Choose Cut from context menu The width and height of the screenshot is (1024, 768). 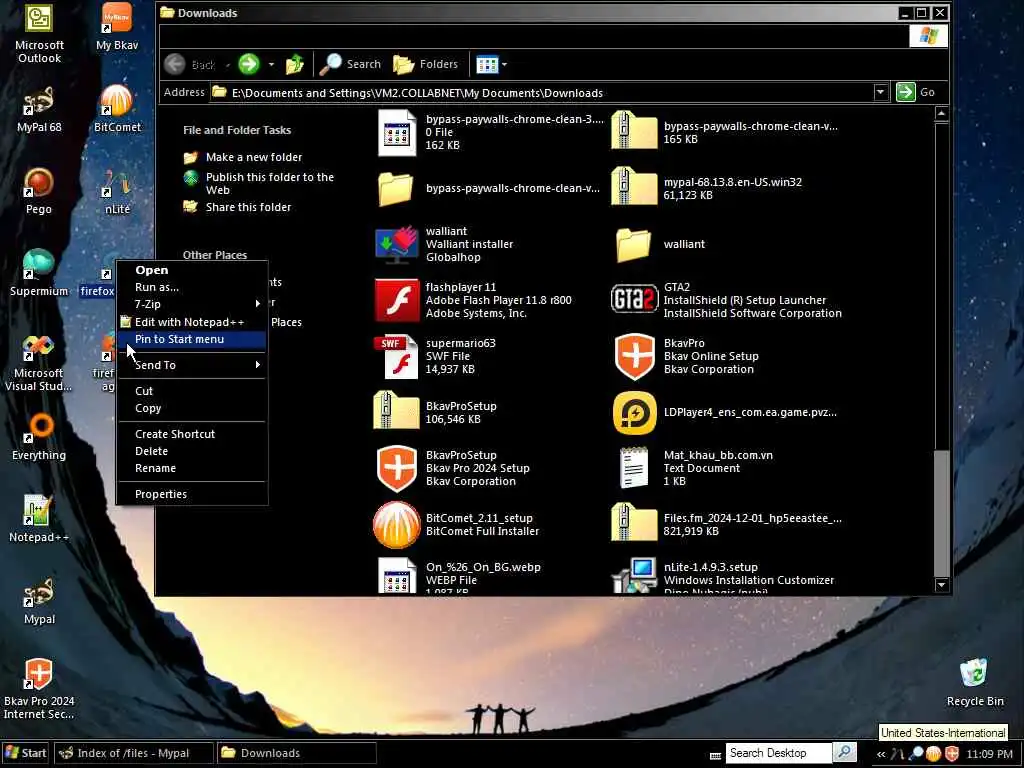[x=192, y=391]
